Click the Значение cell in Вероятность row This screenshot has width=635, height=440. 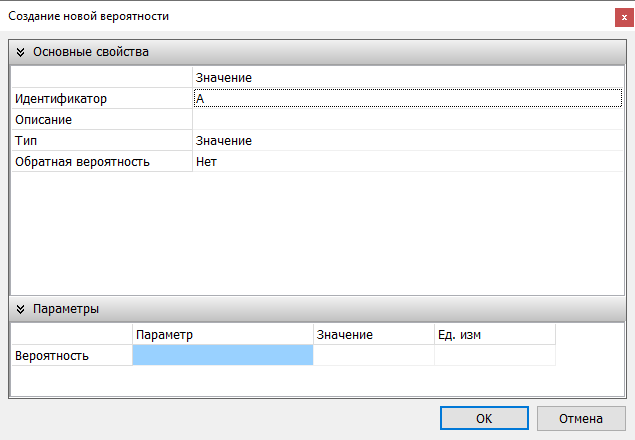click(373, 355)
